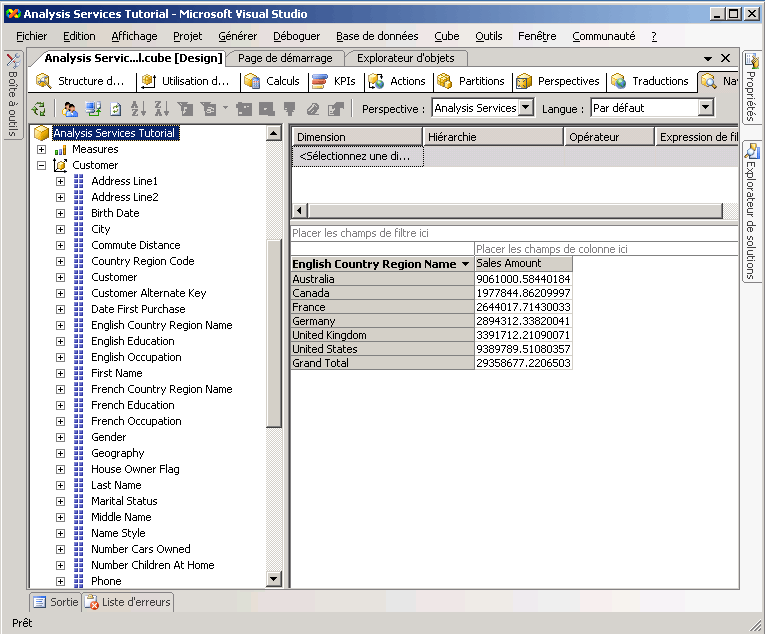Click the Refresh document toolbar icon

coord(115,109)
